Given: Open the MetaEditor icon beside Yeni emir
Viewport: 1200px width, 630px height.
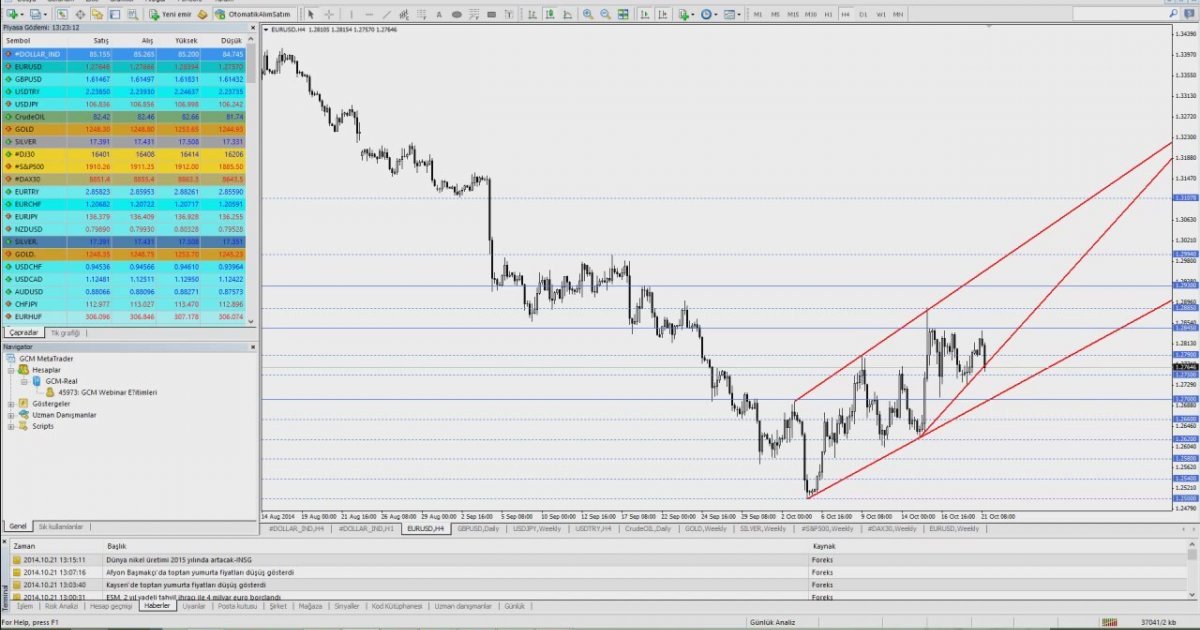Looking at the screenshot, I should [203, 15].
